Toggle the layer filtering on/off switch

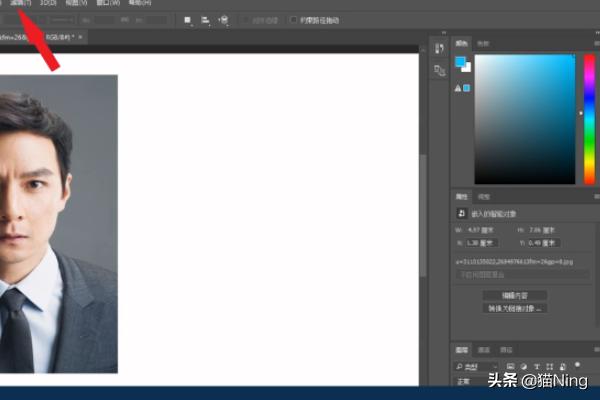pyautogui.click(x=577, y=365)
